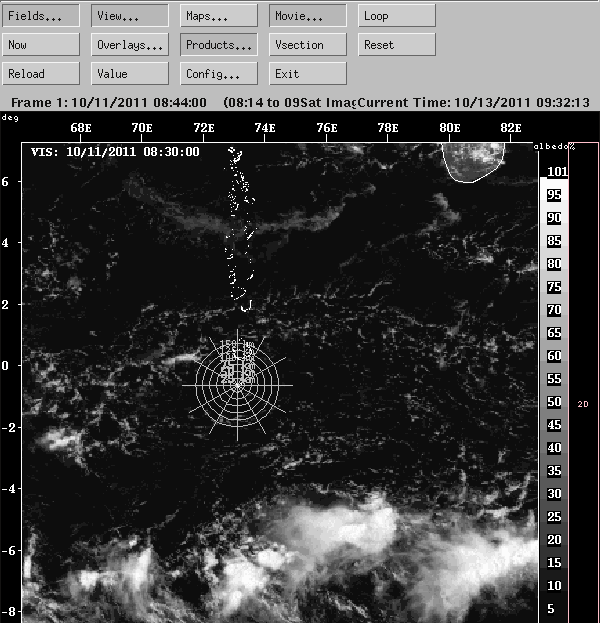Exit the display application

pos(308,74)
